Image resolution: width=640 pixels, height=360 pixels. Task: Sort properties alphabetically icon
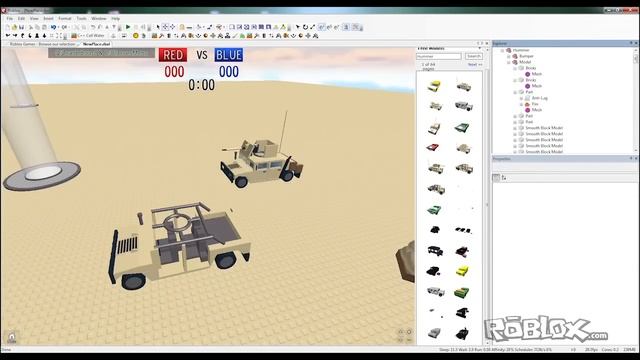(x=504, y=178)
